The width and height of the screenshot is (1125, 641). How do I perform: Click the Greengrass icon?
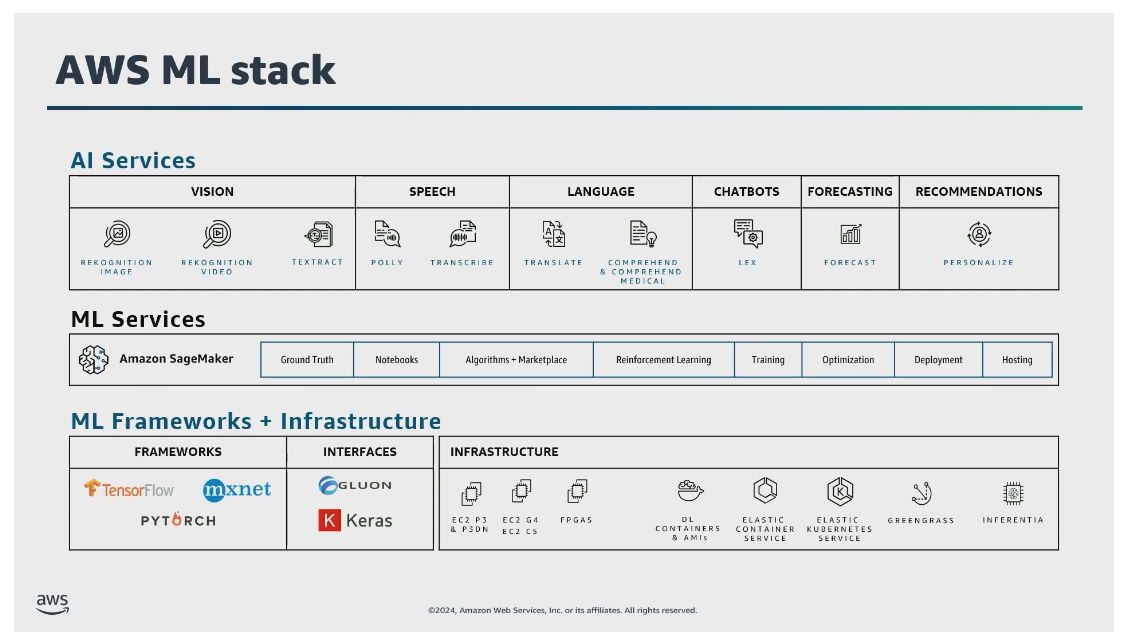point(921,494)
